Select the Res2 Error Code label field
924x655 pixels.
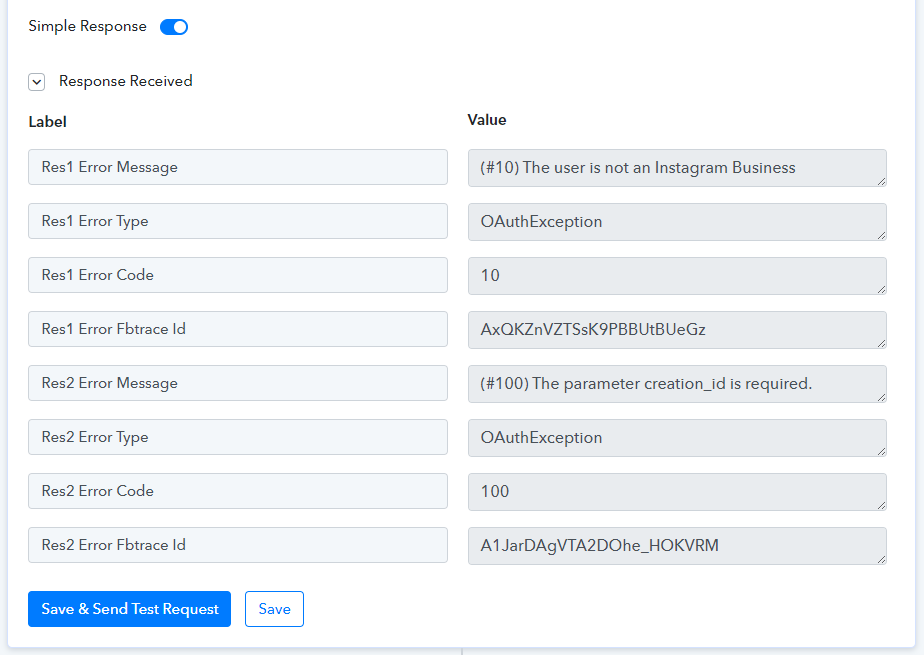(238, 491)
